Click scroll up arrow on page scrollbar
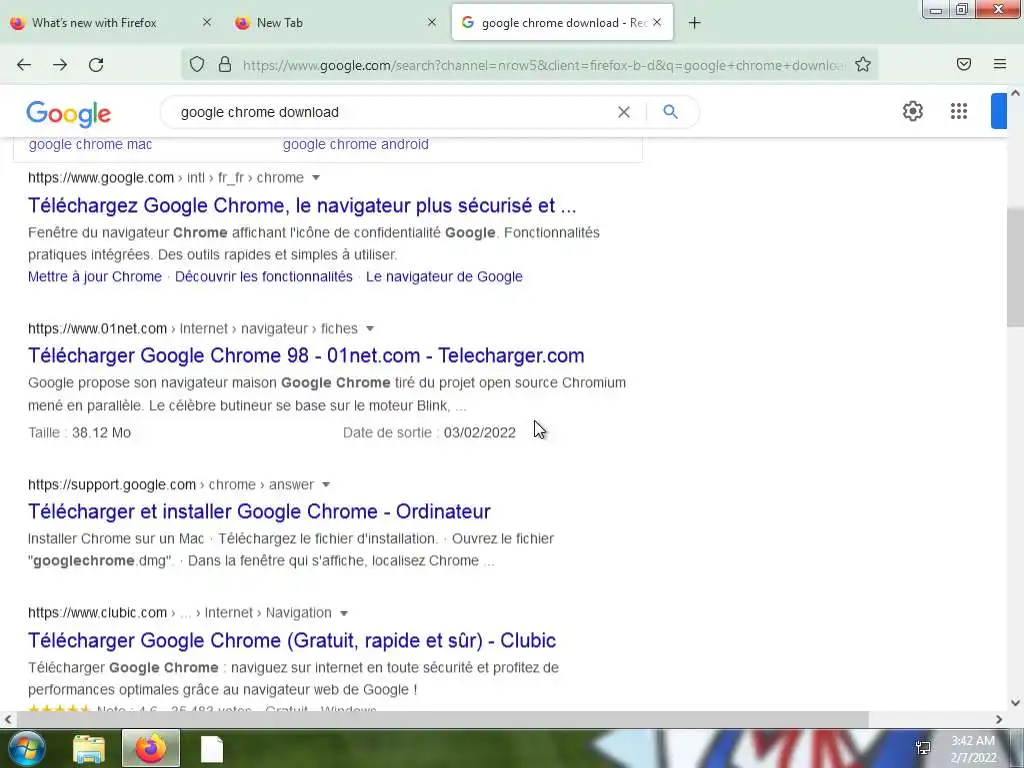The height and width of the screenshot is (768, 1024). (1015, 93)
